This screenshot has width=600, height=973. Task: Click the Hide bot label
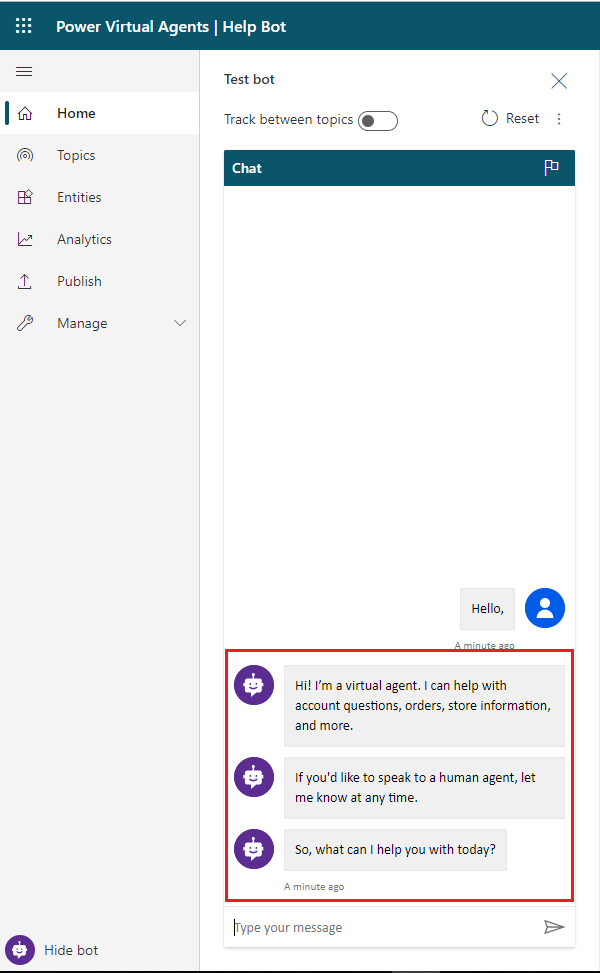71,950
